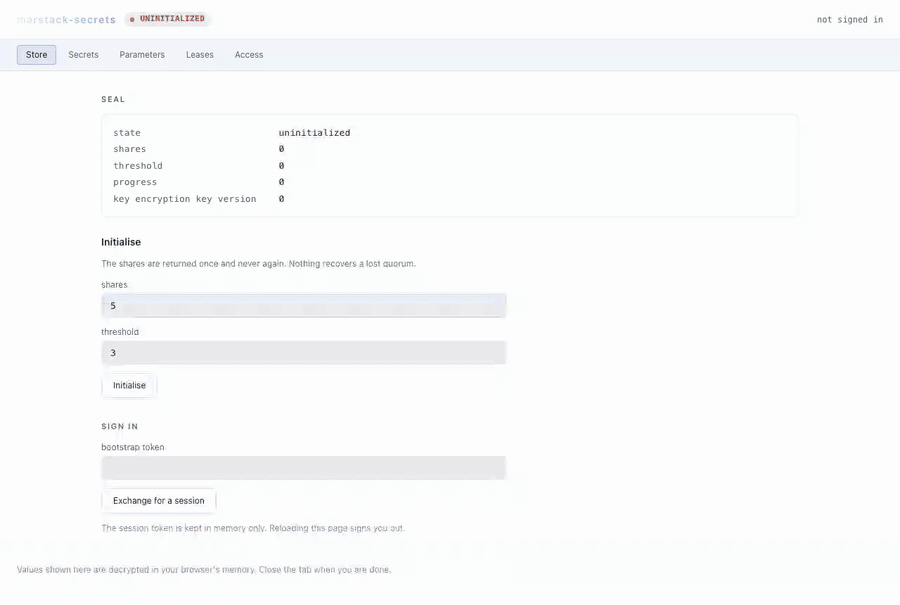Click the 'SIGN IN' section heading

click(119, 426)
